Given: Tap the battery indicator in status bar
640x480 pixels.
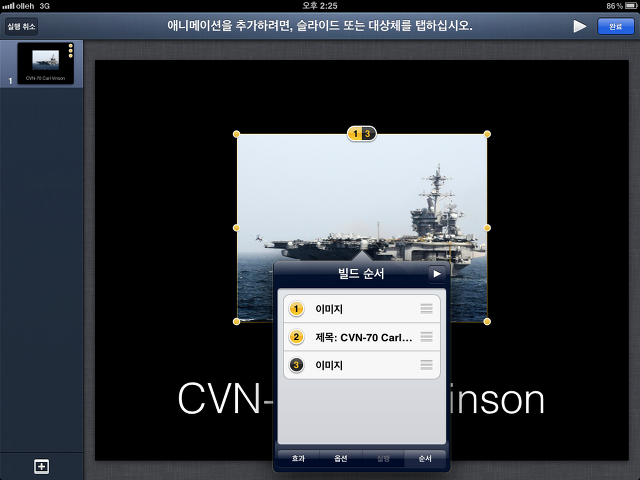Looking at the screenshot, I should click(x=630, y=6).
